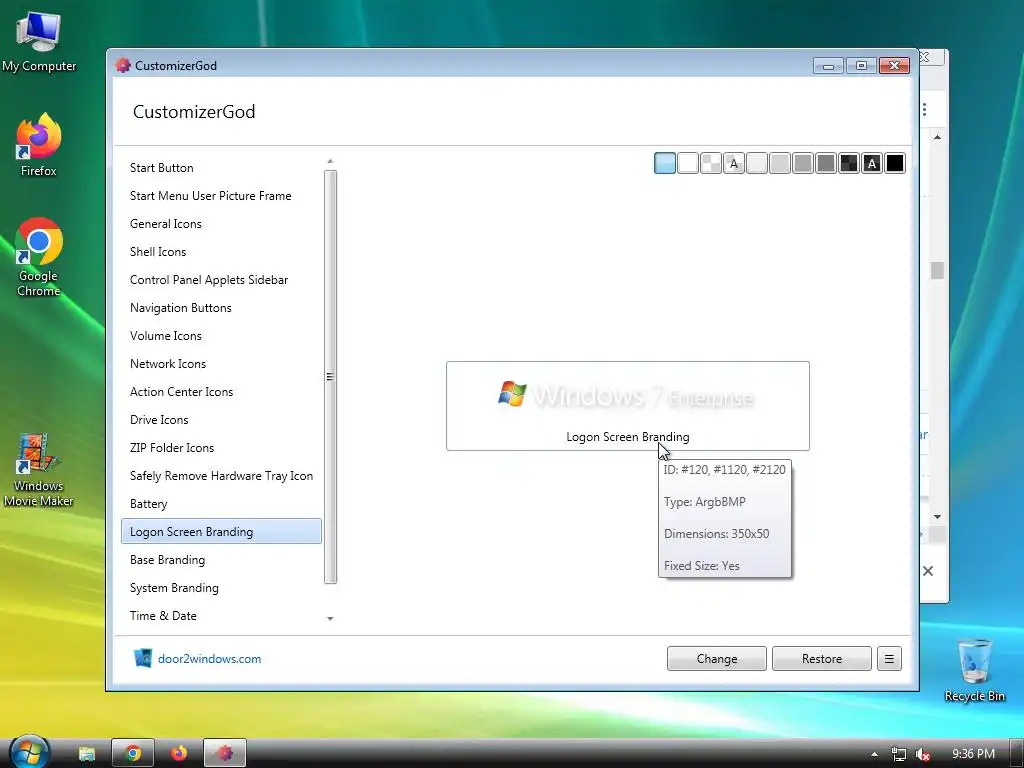Click the Change button
Image resolution: width=1024 pixels, height=768 pixels.
(716, 659)
